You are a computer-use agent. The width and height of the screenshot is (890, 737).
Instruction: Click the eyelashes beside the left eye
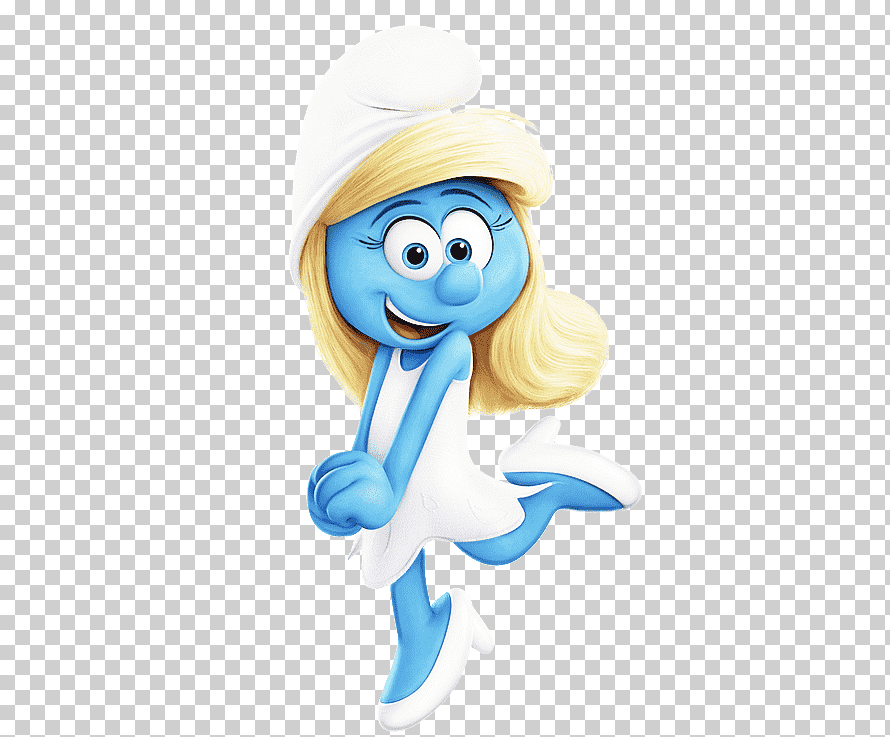point(376,240)
